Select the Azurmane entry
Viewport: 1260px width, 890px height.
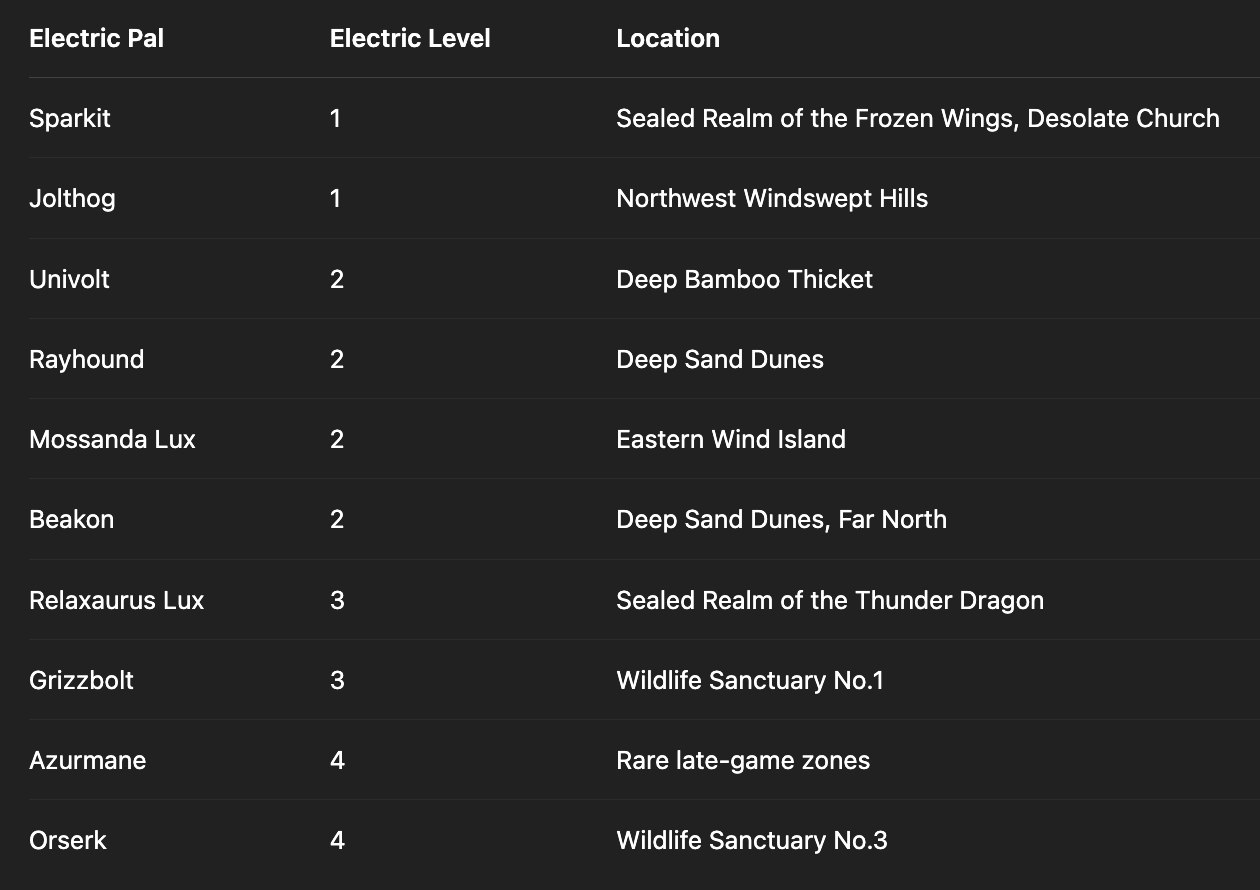click(87, 760)
